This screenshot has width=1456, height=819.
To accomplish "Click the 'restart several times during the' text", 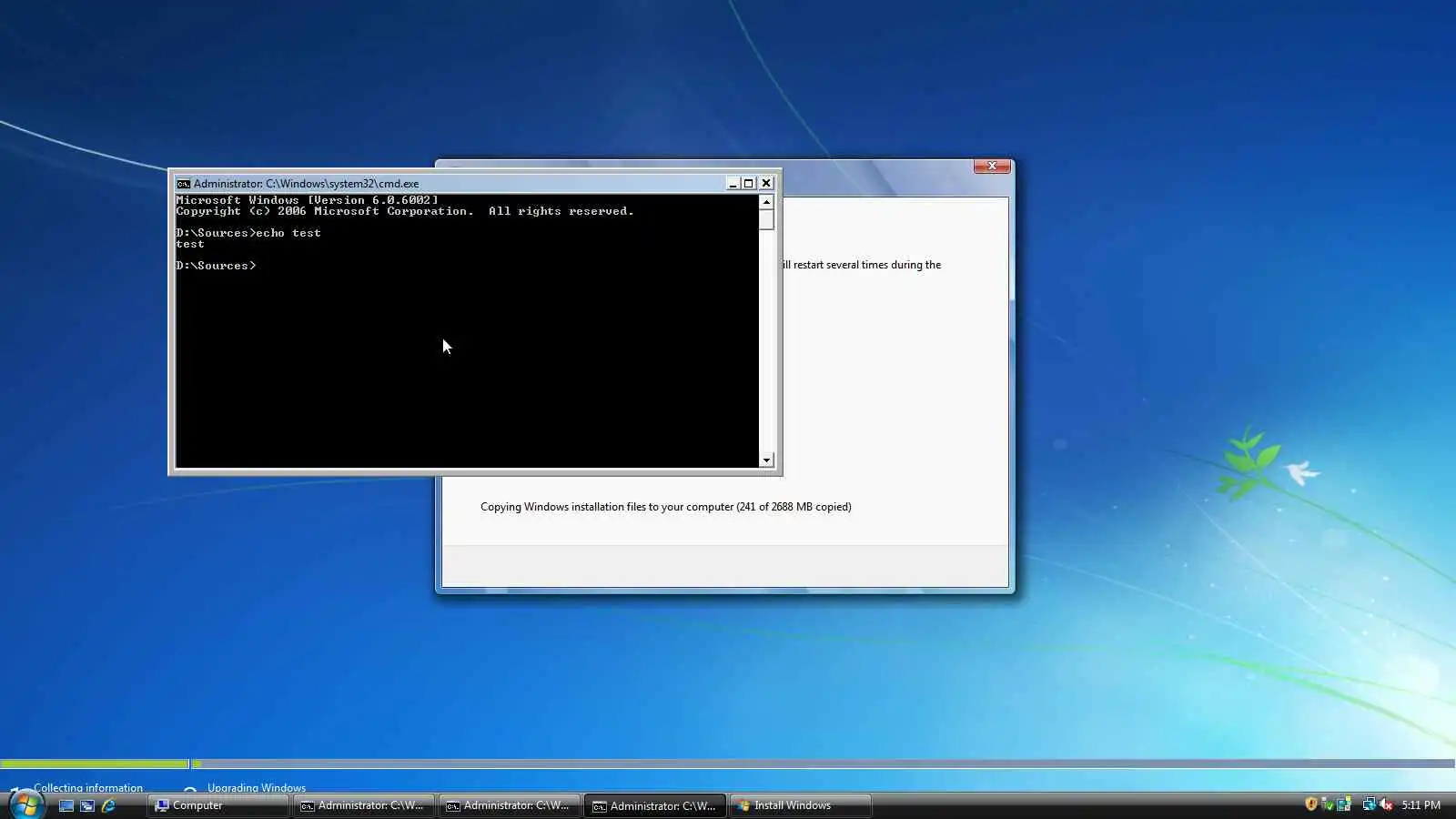I will point(867,265).
